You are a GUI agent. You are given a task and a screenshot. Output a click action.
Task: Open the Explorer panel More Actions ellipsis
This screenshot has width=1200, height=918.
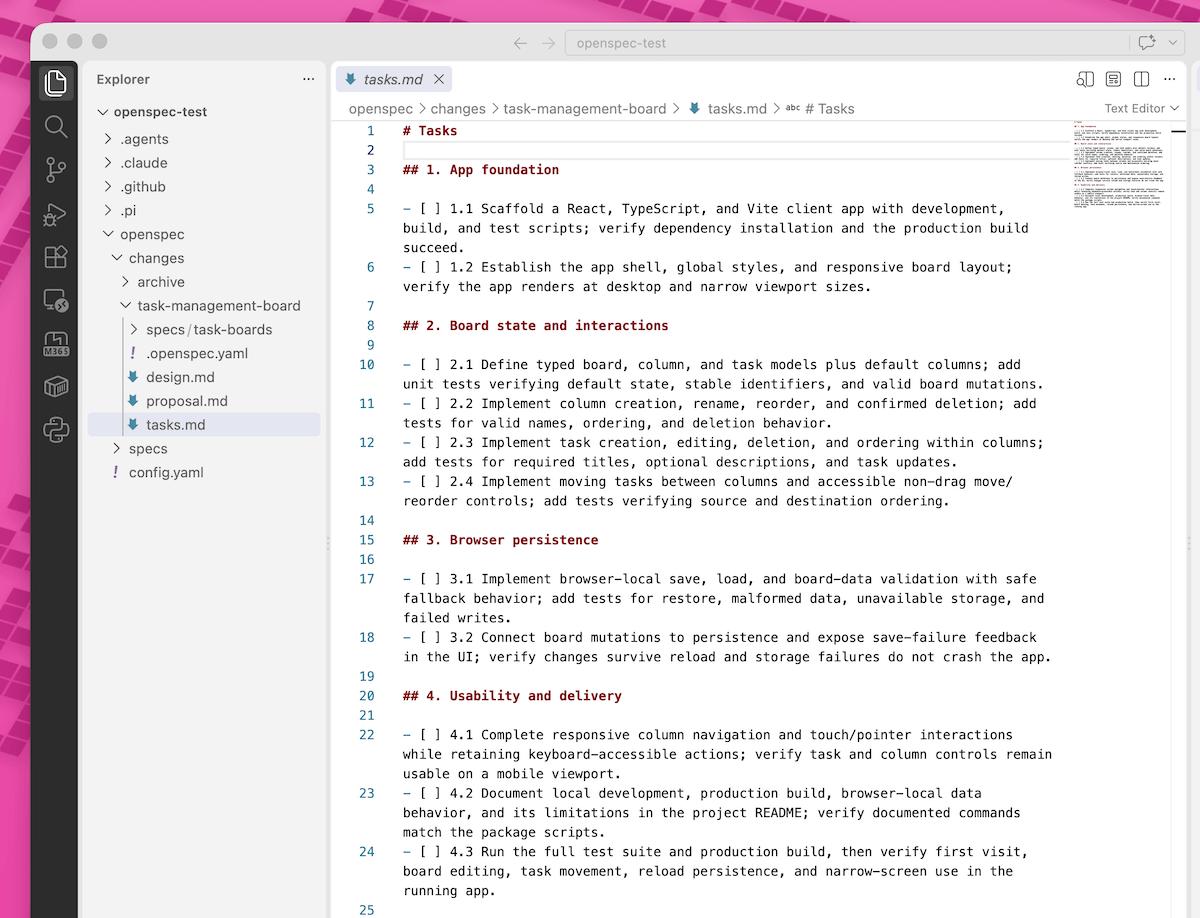pyautogui.click(x=308, y=79)
